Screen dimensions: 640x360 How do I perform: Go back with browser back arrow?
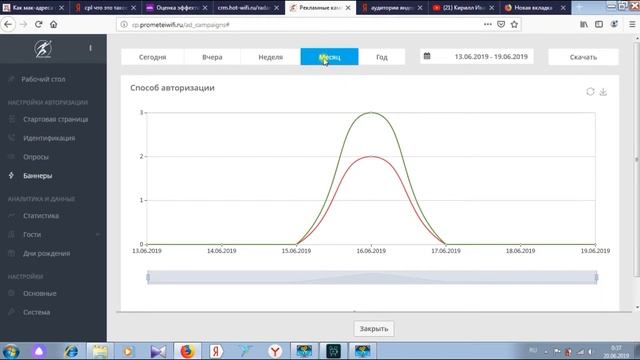point(8,24)
